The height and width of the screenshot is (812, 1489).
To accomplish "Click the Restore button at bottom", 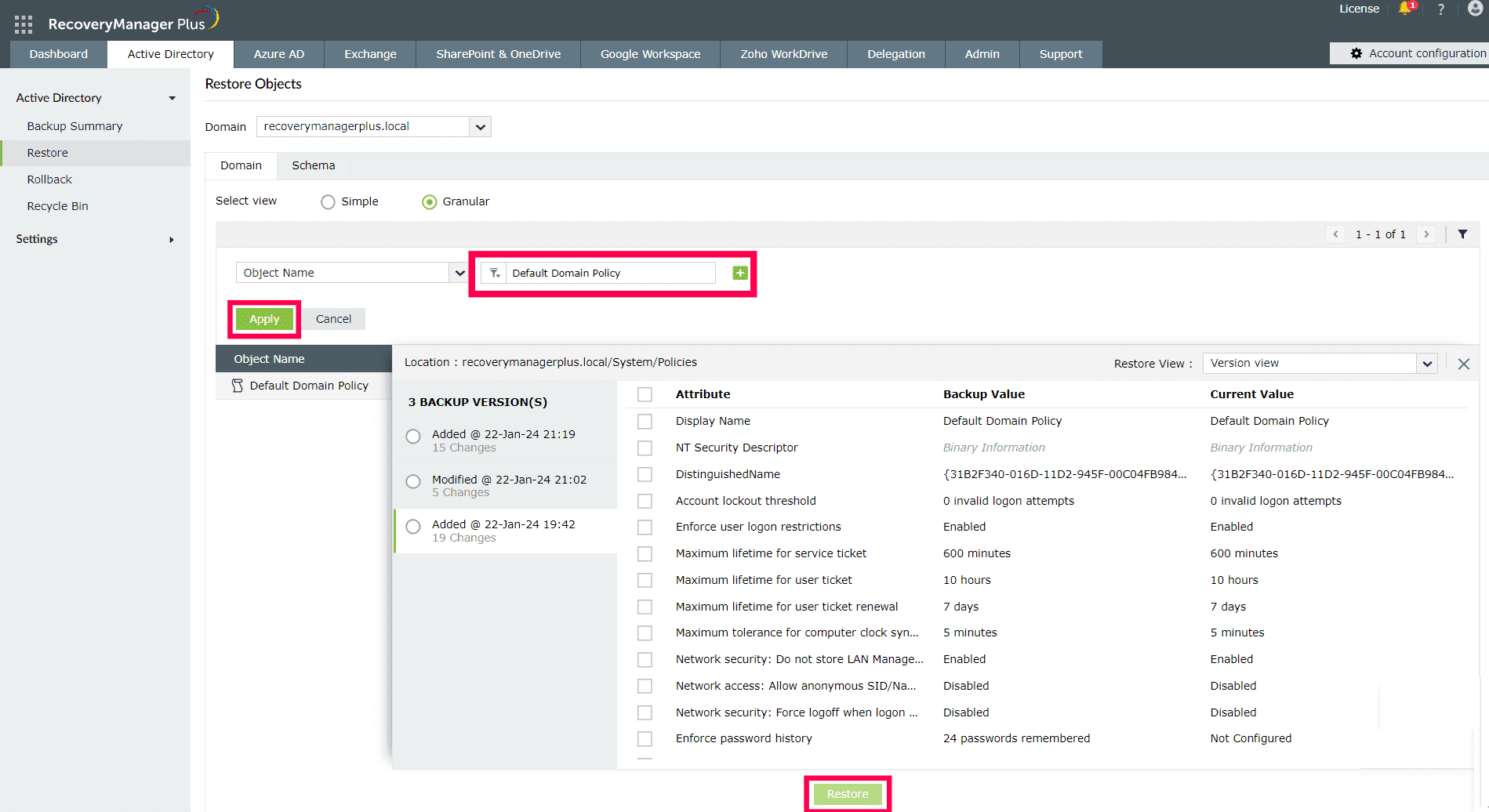I will coord(847,794).
